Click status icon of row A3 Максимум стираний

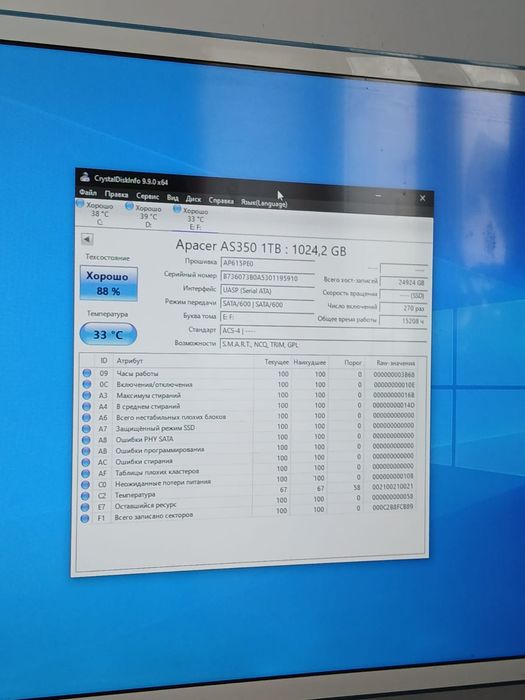(x=87, y=395)
